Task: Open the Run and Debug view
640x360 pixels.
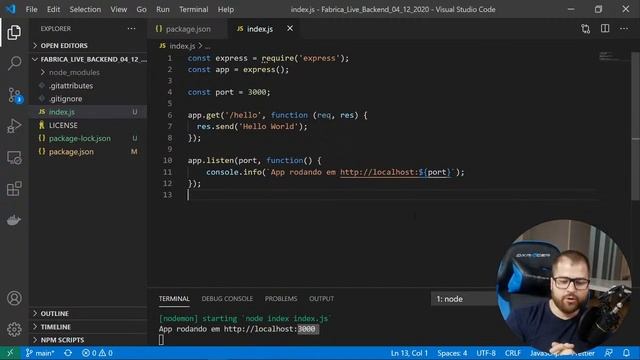Action: click(14, 126)
